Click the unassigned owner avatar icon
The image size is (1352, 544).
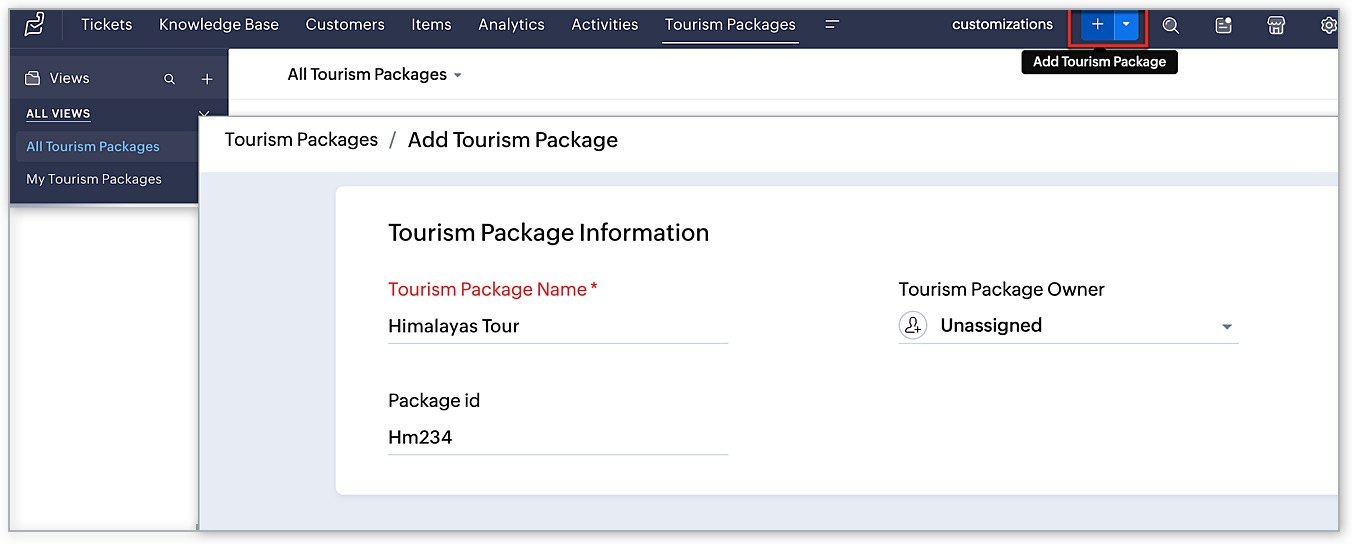coord(912,326)
